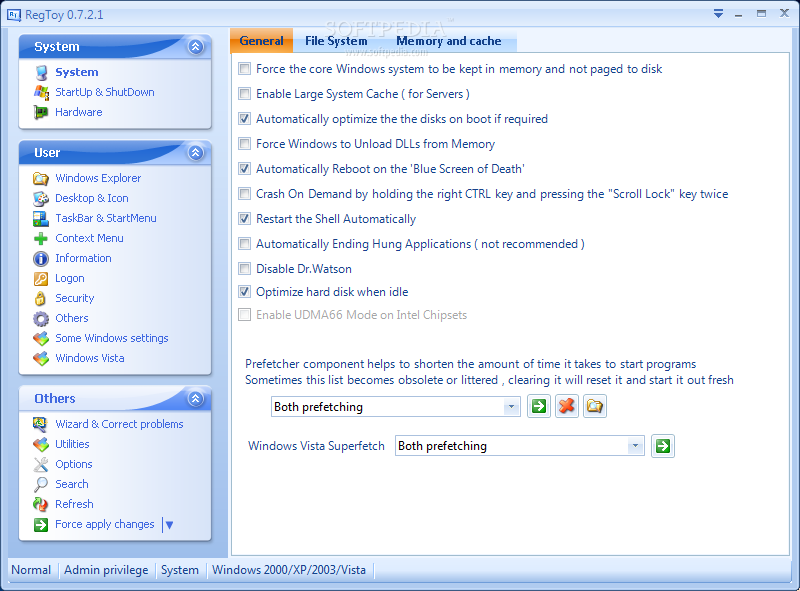Screen dimensions: 800x591
Task: Click the Utilities icon
Action: point(41,445)
